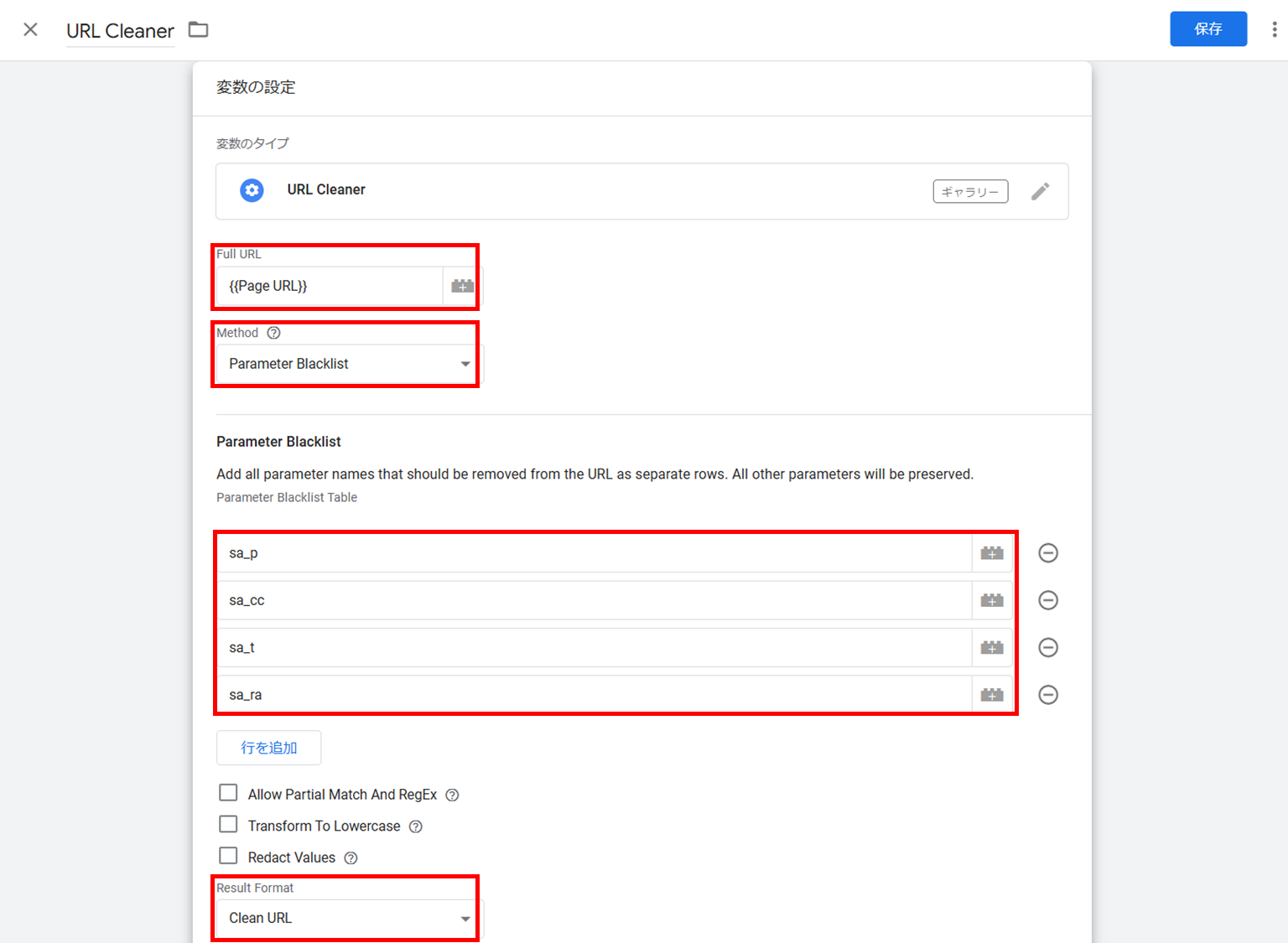Click the 保存 save button
The height and width of the screenshot is (943, 1288).
pos(1207,29)
